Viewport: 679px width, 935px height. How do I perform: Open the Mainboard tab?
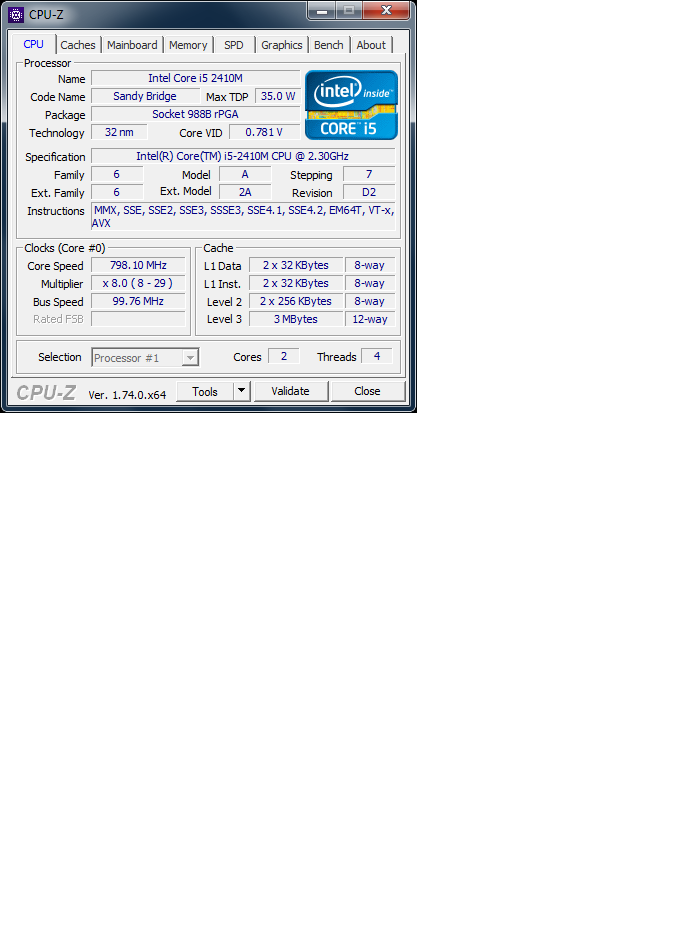tap(132, 45)
